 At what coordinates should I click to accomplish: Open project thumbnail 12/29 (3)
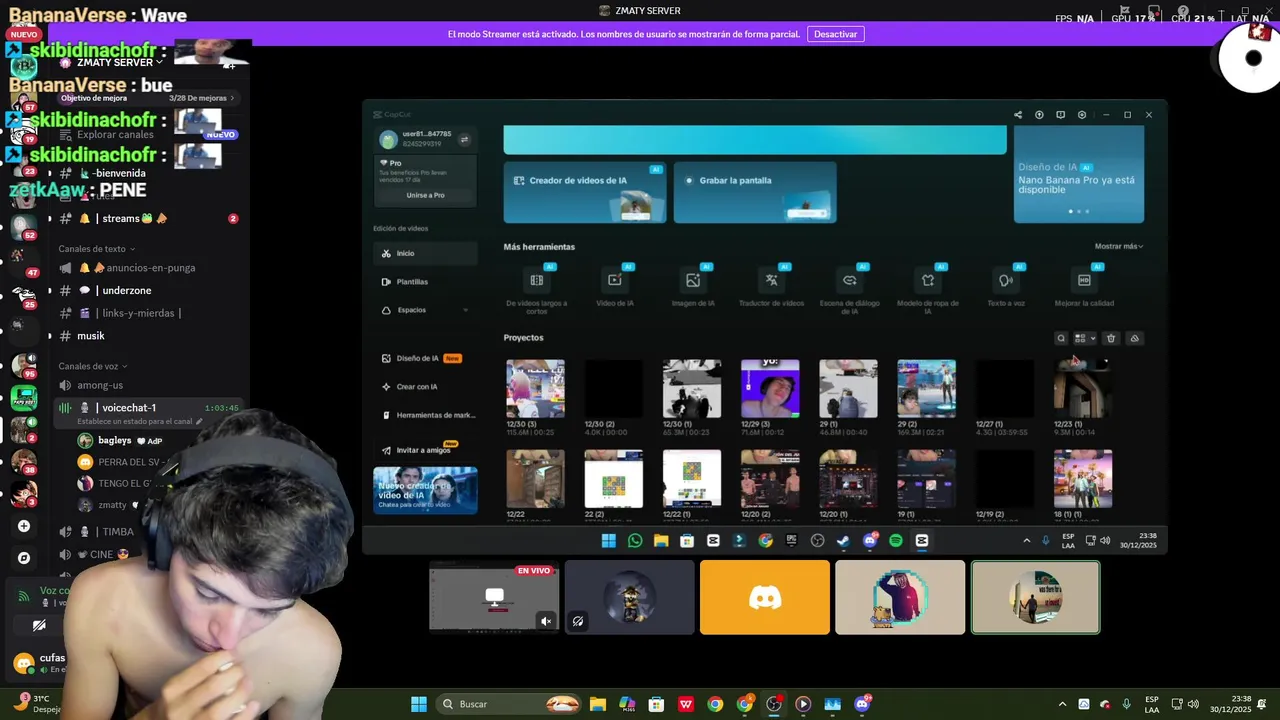tap(770, 388)
